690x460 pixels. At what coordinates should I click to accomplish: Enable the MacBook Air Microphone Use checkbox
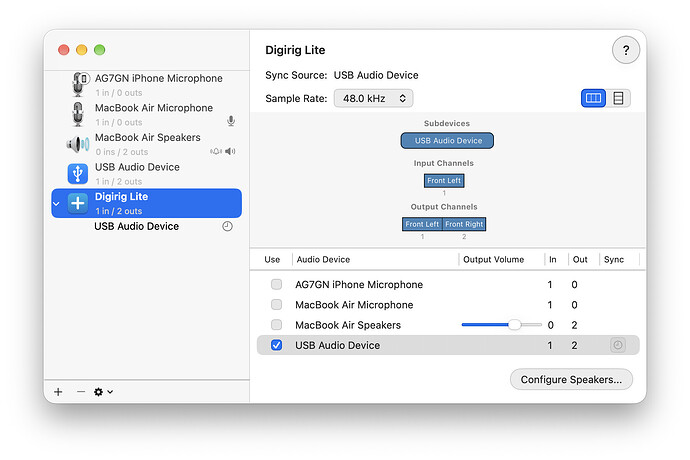pos(276,305)
